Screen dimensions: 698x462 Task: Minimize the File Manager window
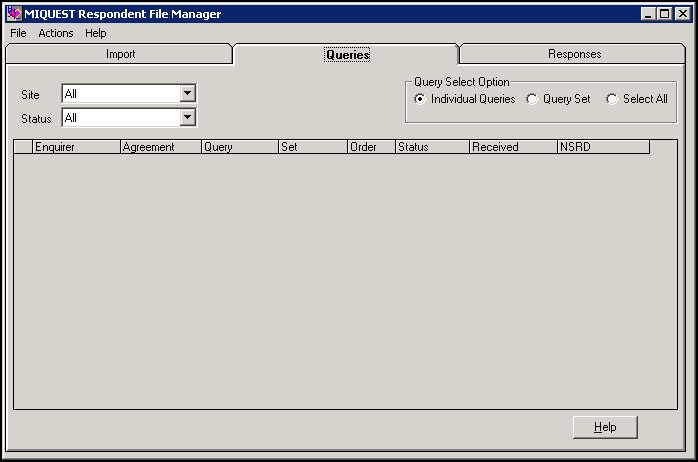coord(649,14)
